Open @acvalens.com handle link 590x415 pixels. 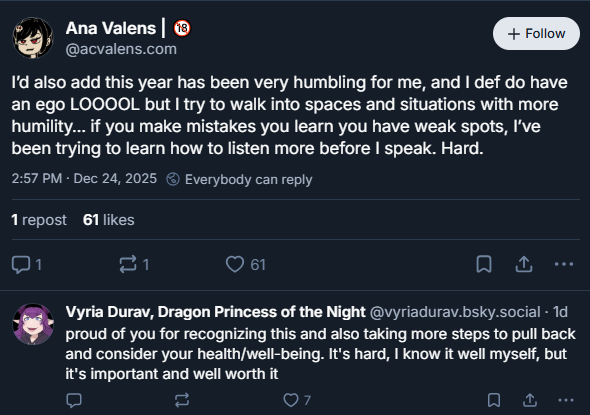point(121,49)
